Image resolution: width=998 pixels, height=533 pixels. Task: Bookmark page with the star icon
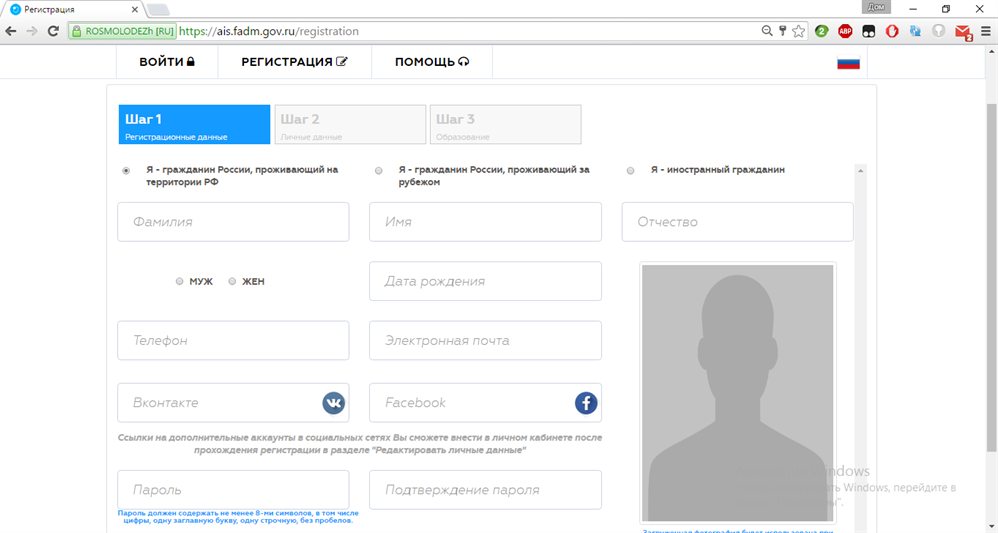coord(799,31)
